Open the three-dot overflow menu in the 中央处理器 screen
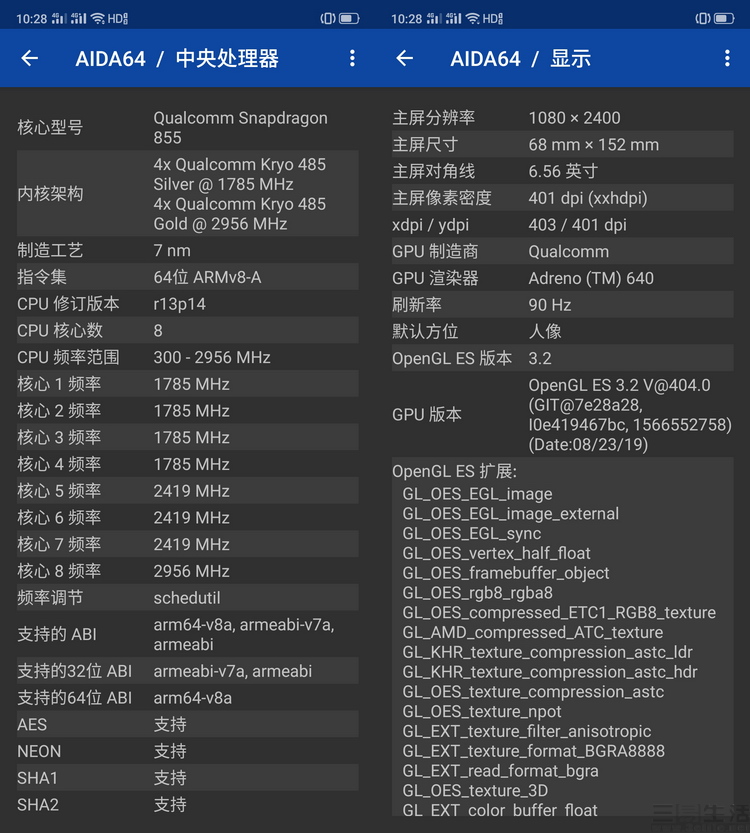 (352, 58)
